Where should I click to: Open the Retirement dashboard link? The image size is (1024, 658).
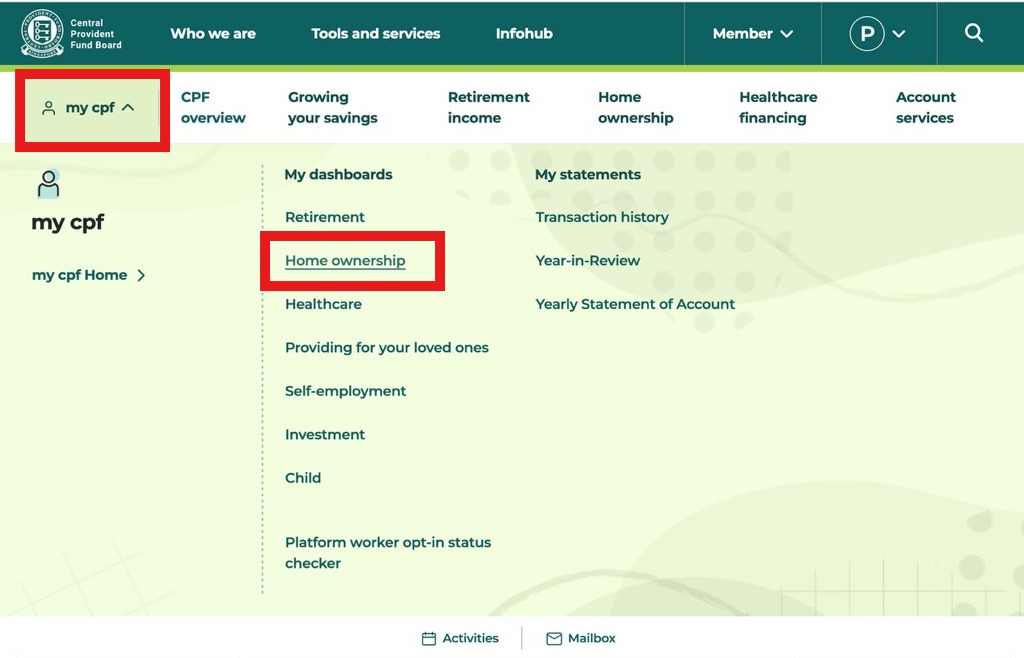[325, 217]
